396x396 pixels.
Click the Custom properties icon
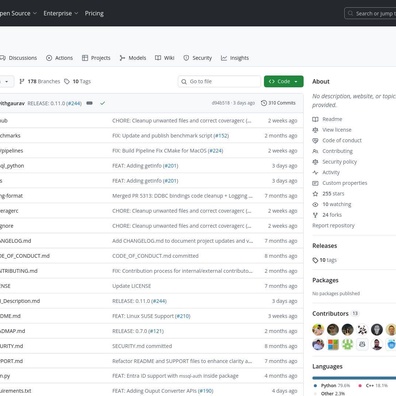(315, 183)
